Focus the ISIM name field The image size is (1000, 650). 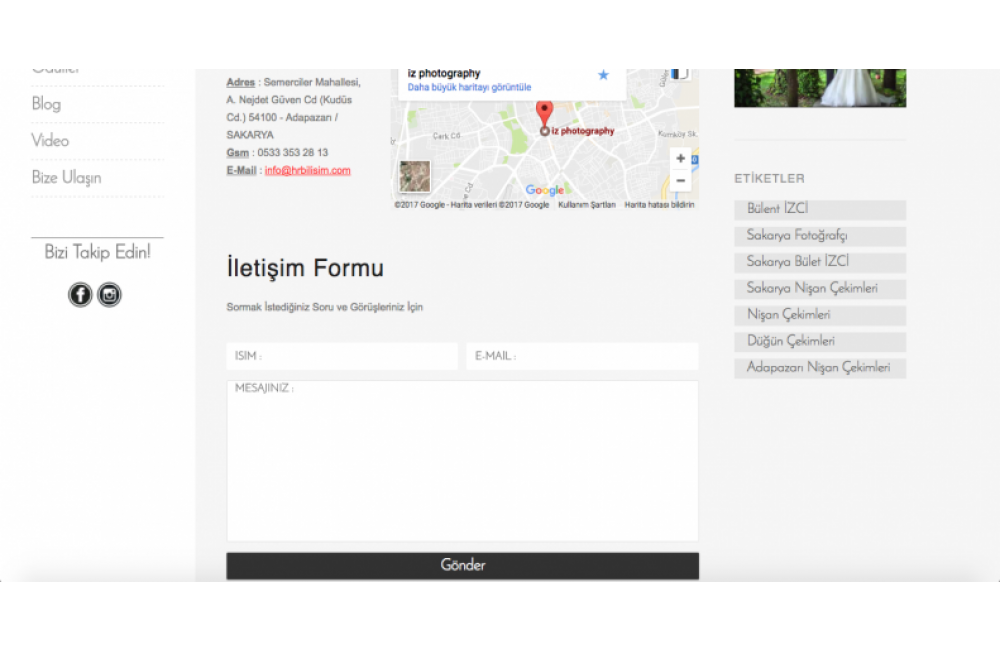341,356
